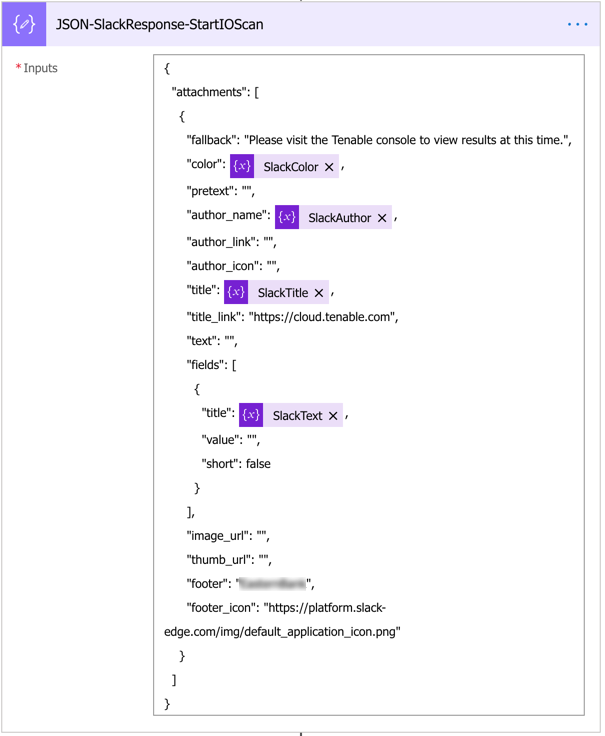Select the SlackTitle token label
Viewport: 605px width, 736px height.
coord(283,293)
